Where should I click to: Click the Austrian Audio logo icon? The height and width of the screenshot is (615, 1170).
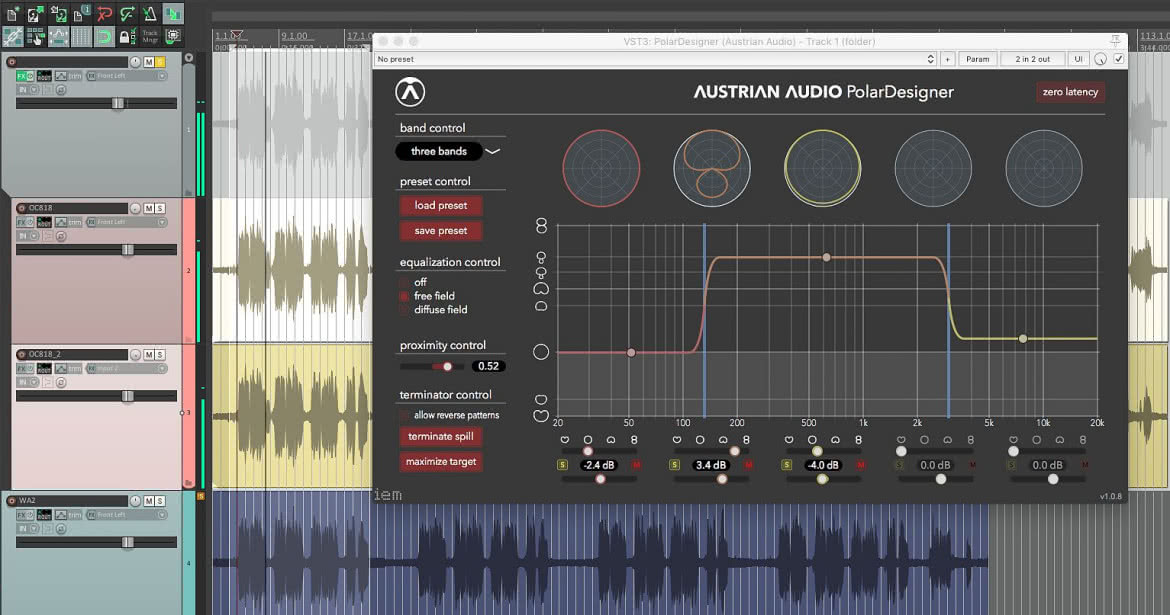410,92
